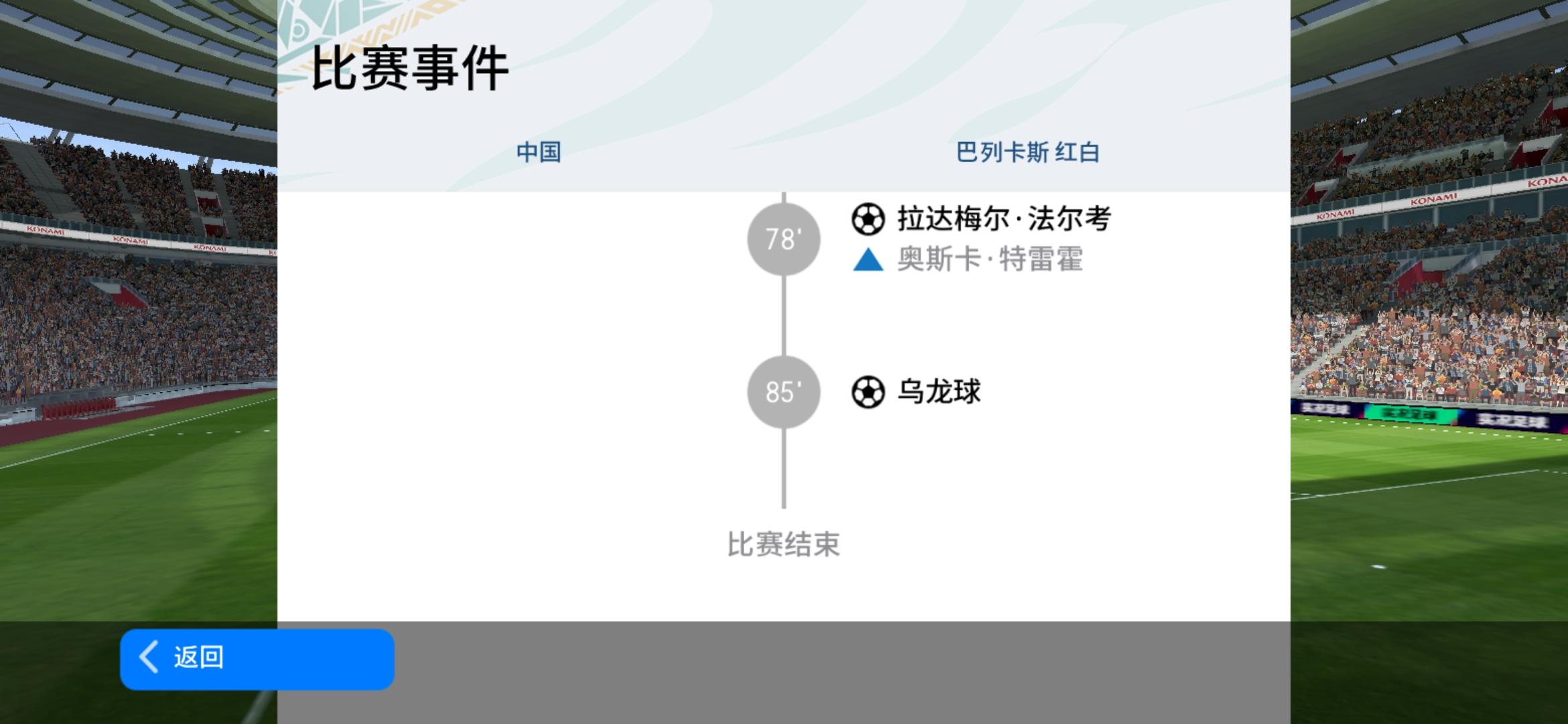Click timeline line segment below 85' marker
This screenshot has width=1568, height=724.
tap(783, 469)
